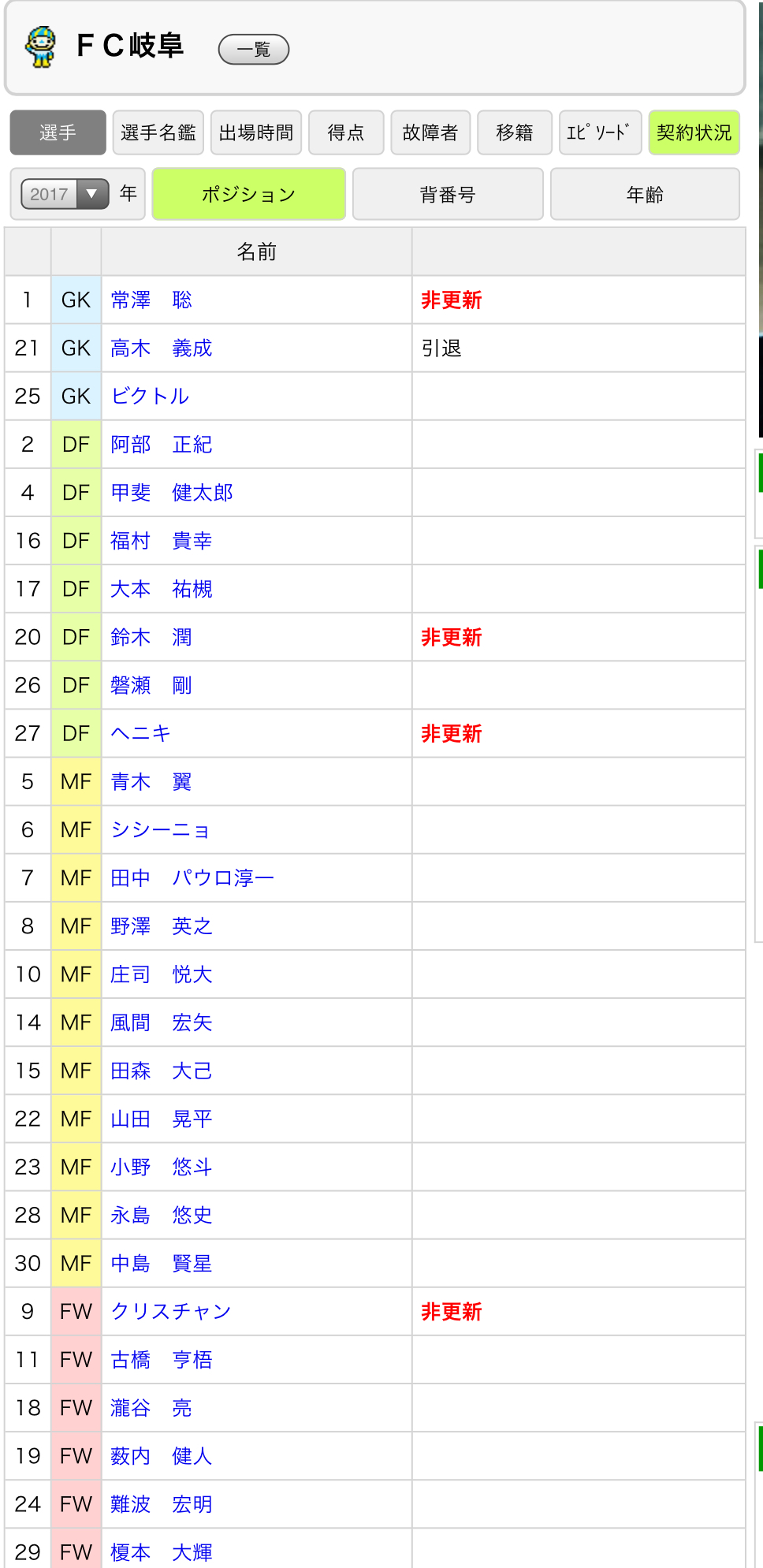The image size is (763, 1568).
Task: Open the 得点 tab
Action: click(346, 132)
